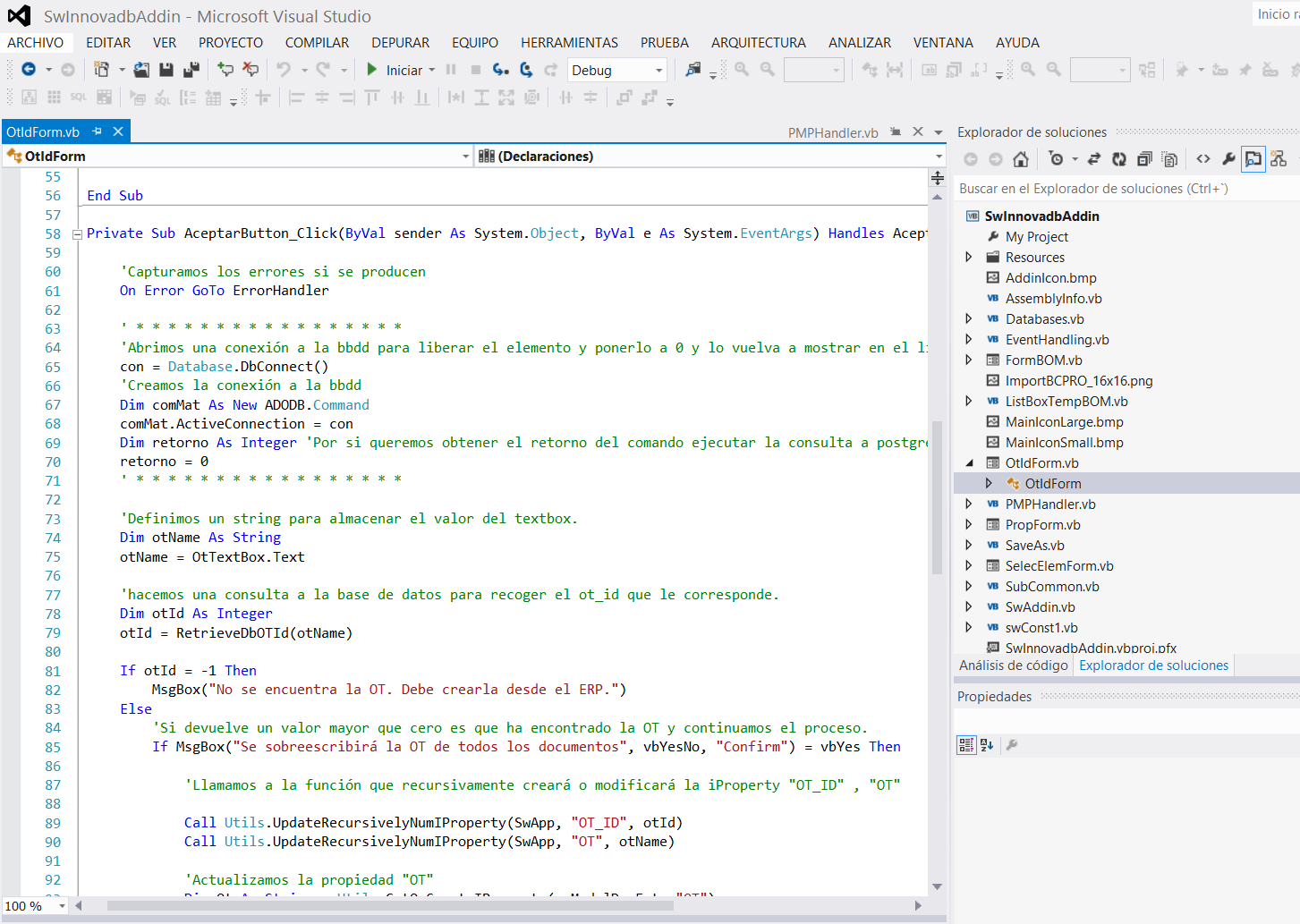Click the Open File toolbar icon

pyautogui.click(x=141, y=70)
